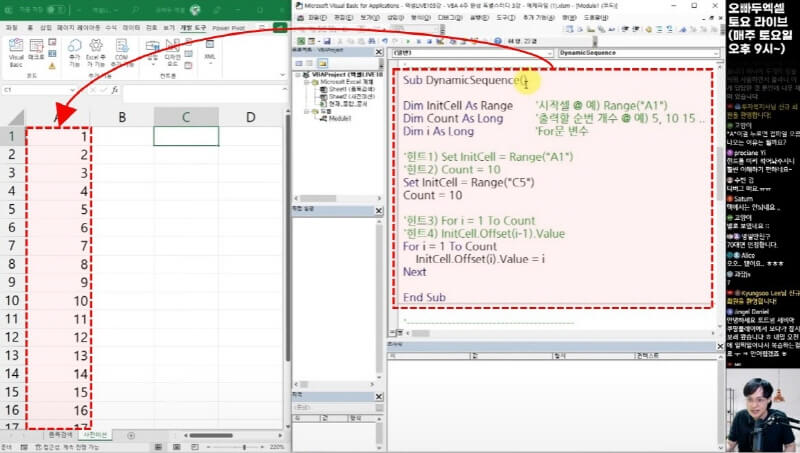Screen dimensions: 800x453
Task: Click View Code icon in Project explorer
Action: [x=299, y=63]
